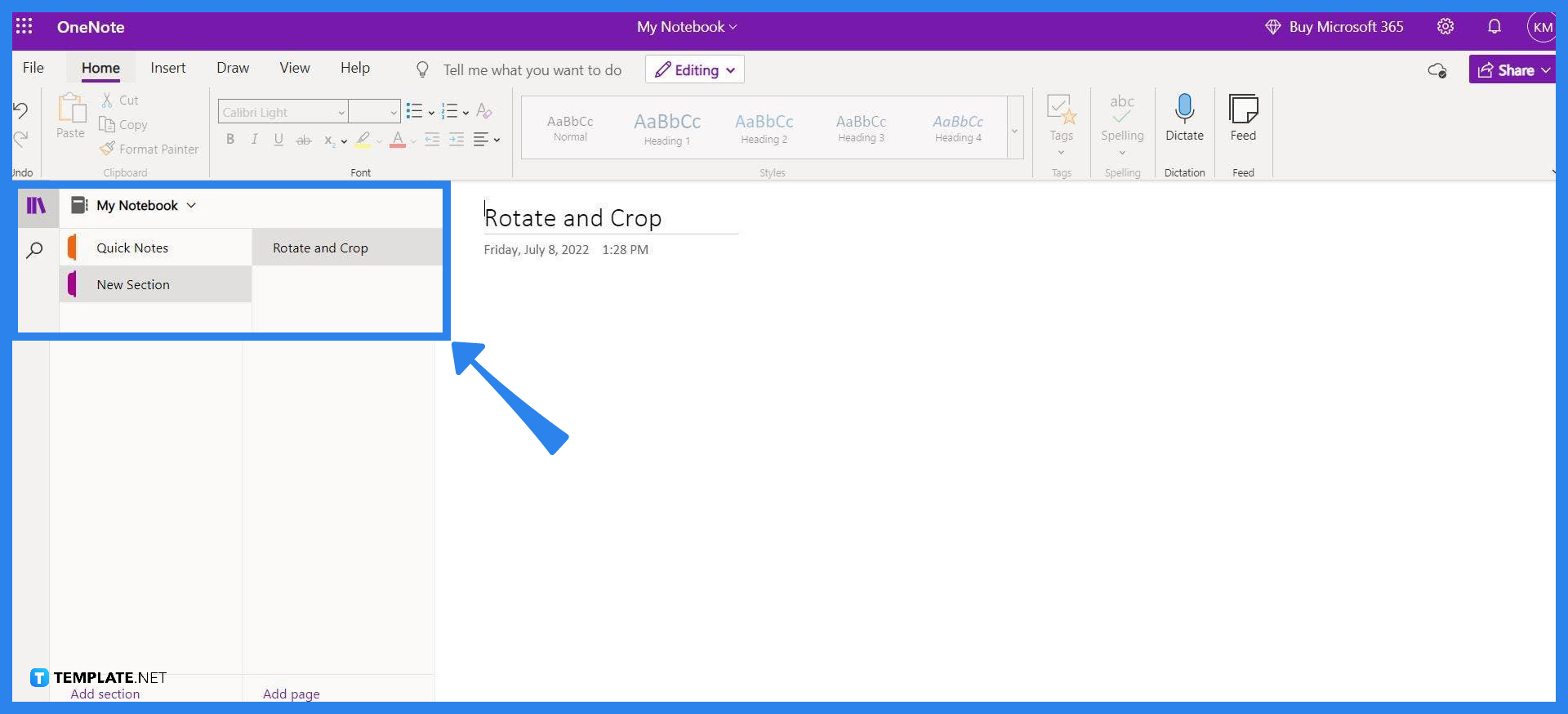
Task: Click the OneNote app name
Action: pyautogui.click(x=91, y=27)
